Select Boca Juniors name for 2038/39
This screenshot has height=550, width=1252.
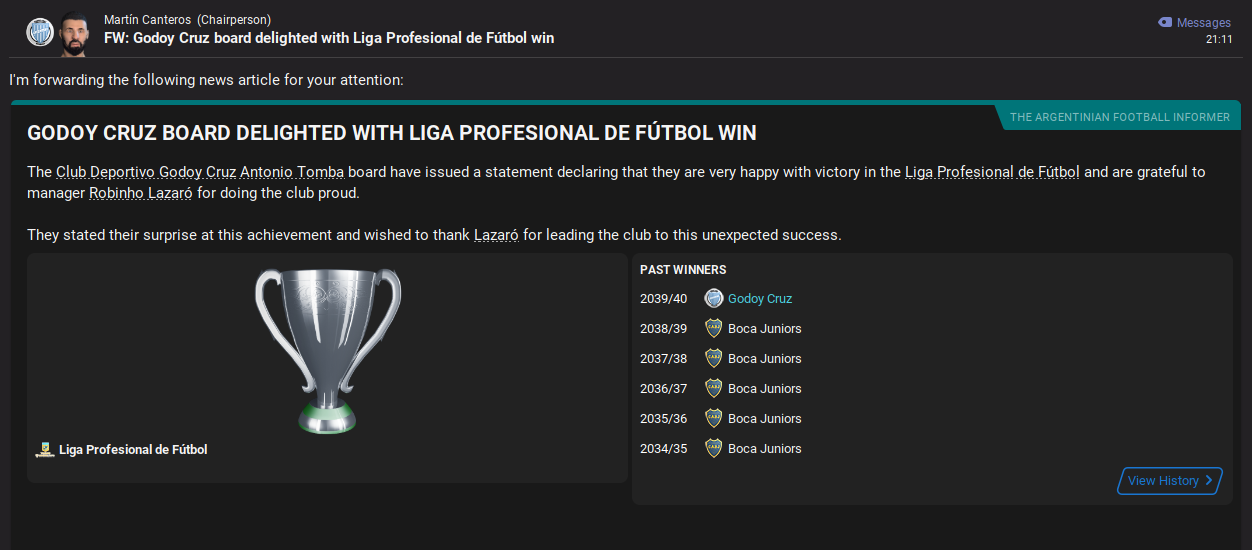tap(764, 329)
